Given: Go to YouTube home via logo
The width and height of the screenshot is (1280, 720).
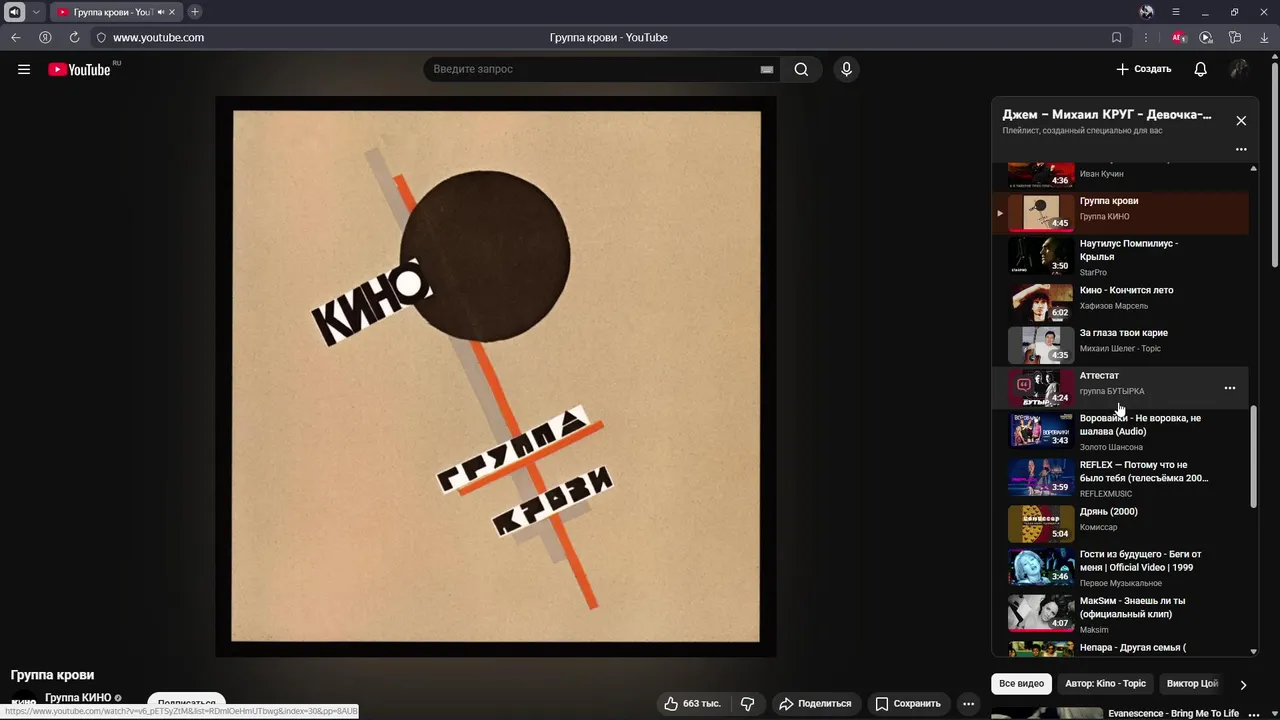Looking at the screenshot, I should click(x=81, y=69).
